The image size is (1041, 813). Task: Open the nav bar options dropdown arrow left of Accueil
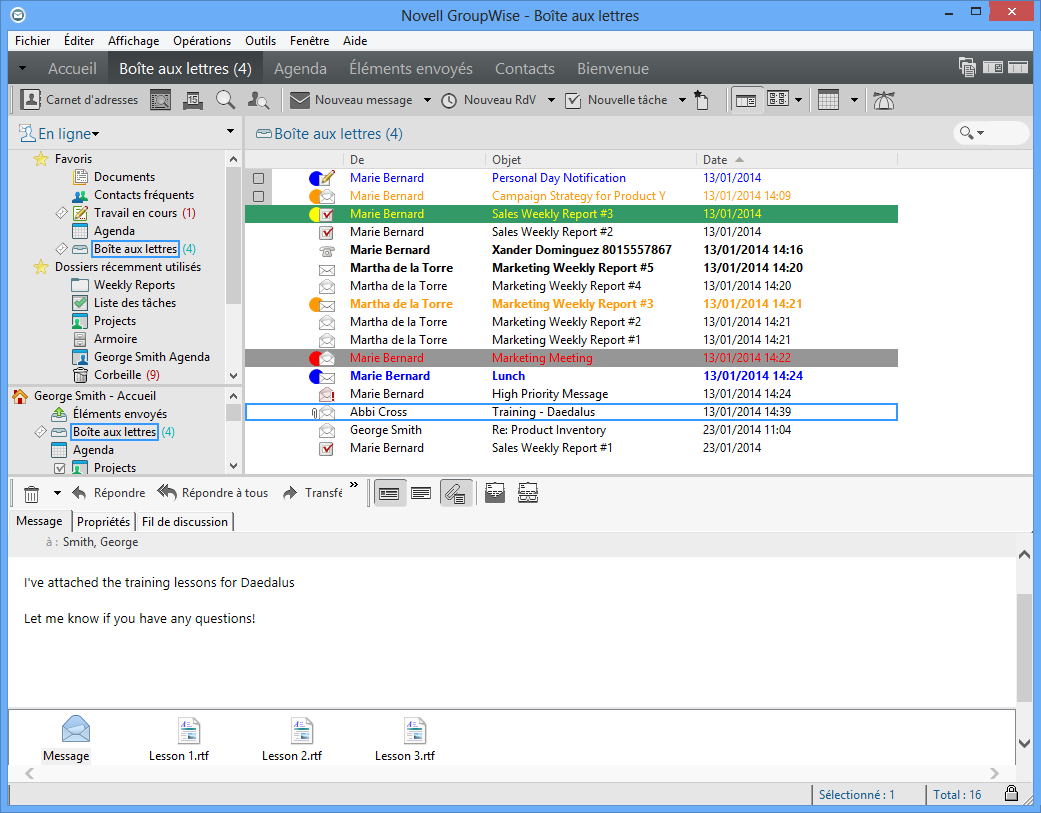(23, 68)
